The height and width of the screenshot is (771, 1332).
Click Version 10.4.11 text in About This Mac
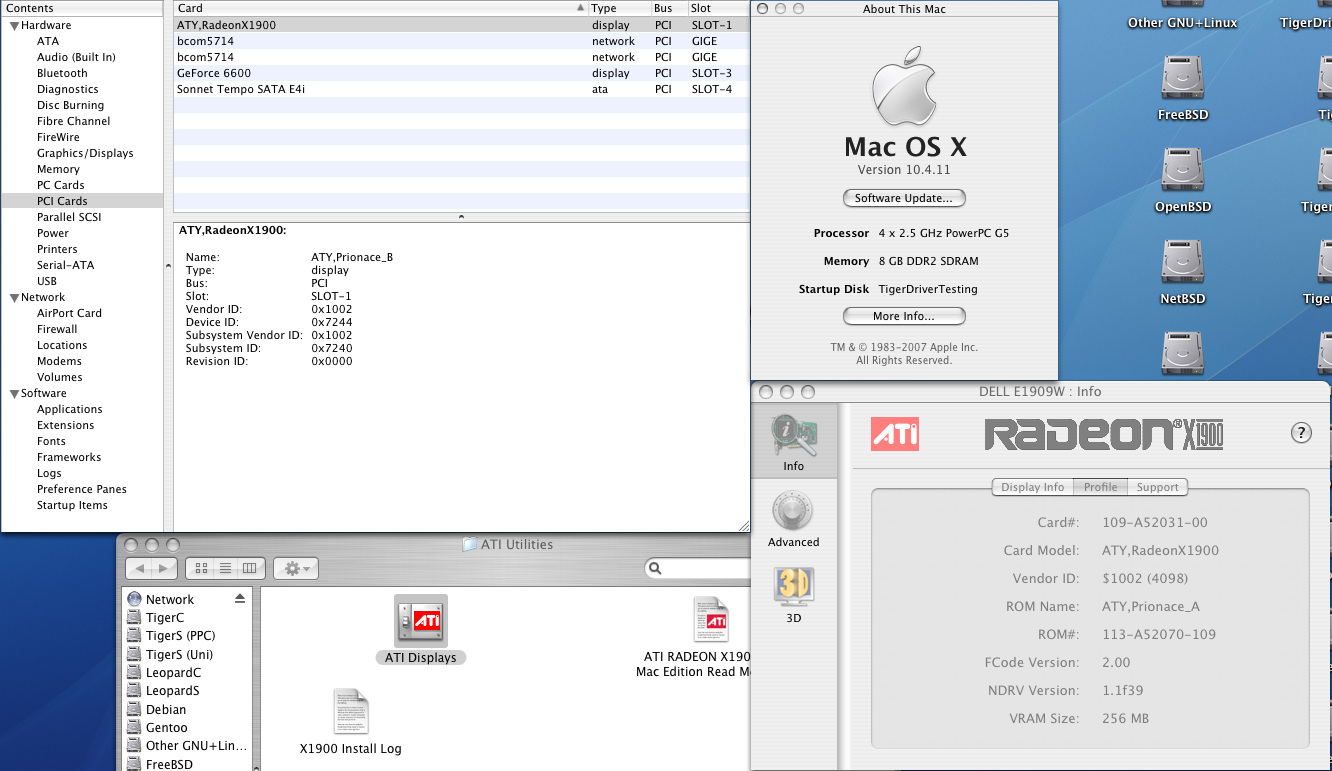coord(904,170)
